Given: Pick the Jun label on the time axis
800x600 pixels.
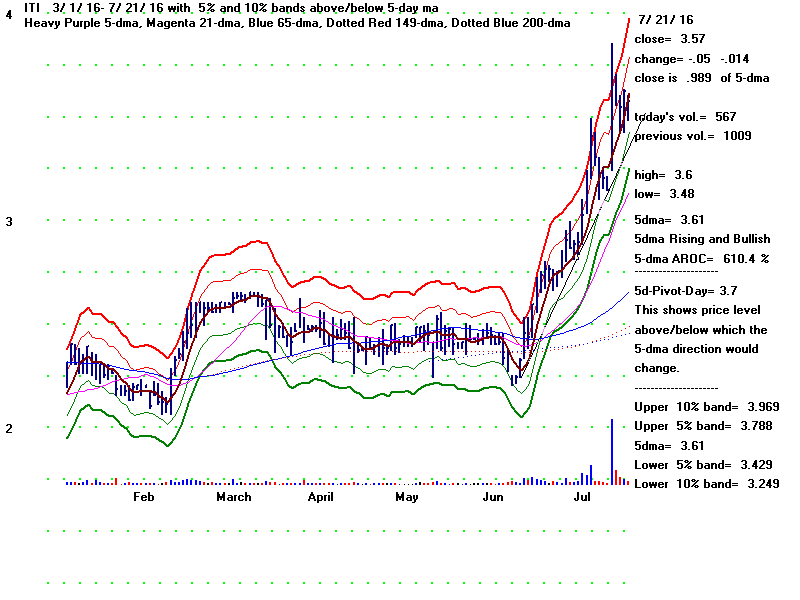Looking at the screenshot, I should click(493, 496).
